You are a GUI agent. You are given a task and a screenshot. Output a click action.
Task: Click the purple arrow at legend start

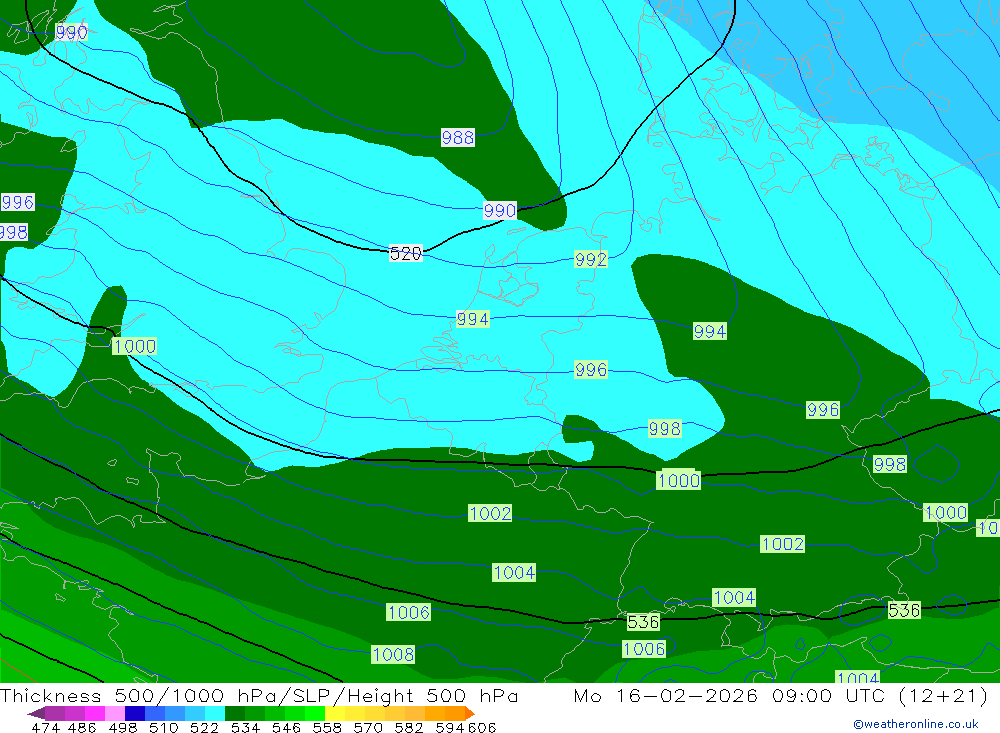click(37, 713)
